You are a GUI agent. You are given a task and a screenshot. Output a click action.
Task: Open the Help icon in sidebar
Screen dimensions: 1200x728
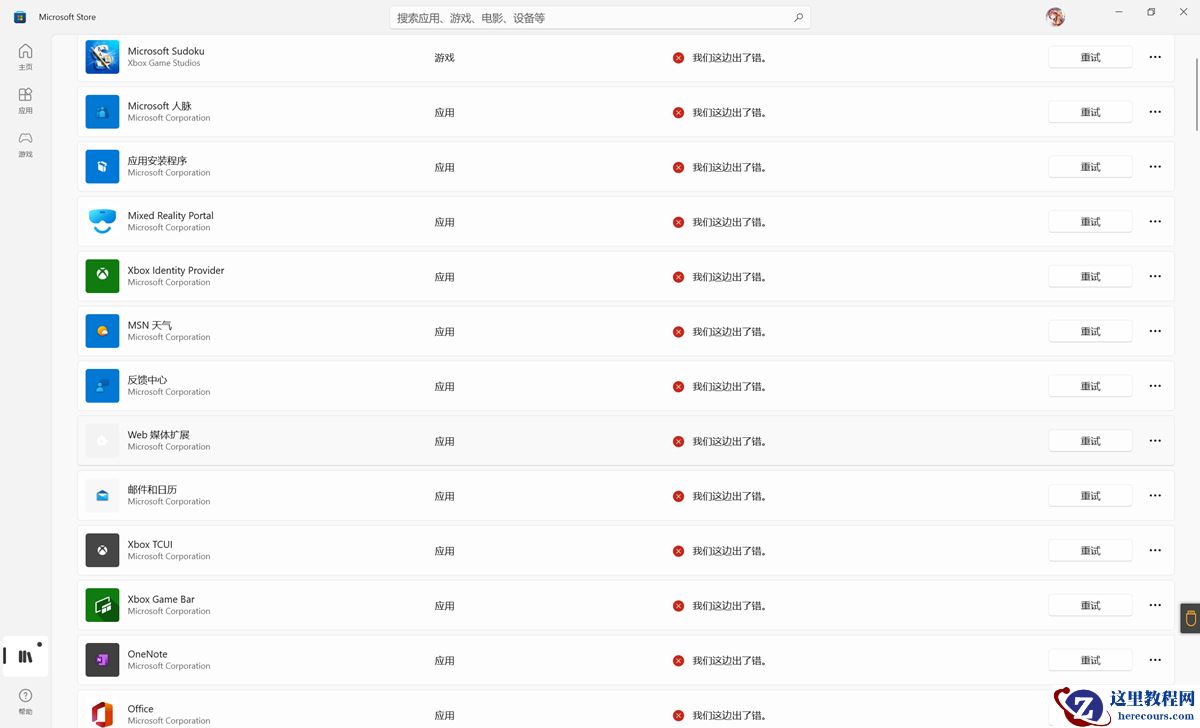25,701
